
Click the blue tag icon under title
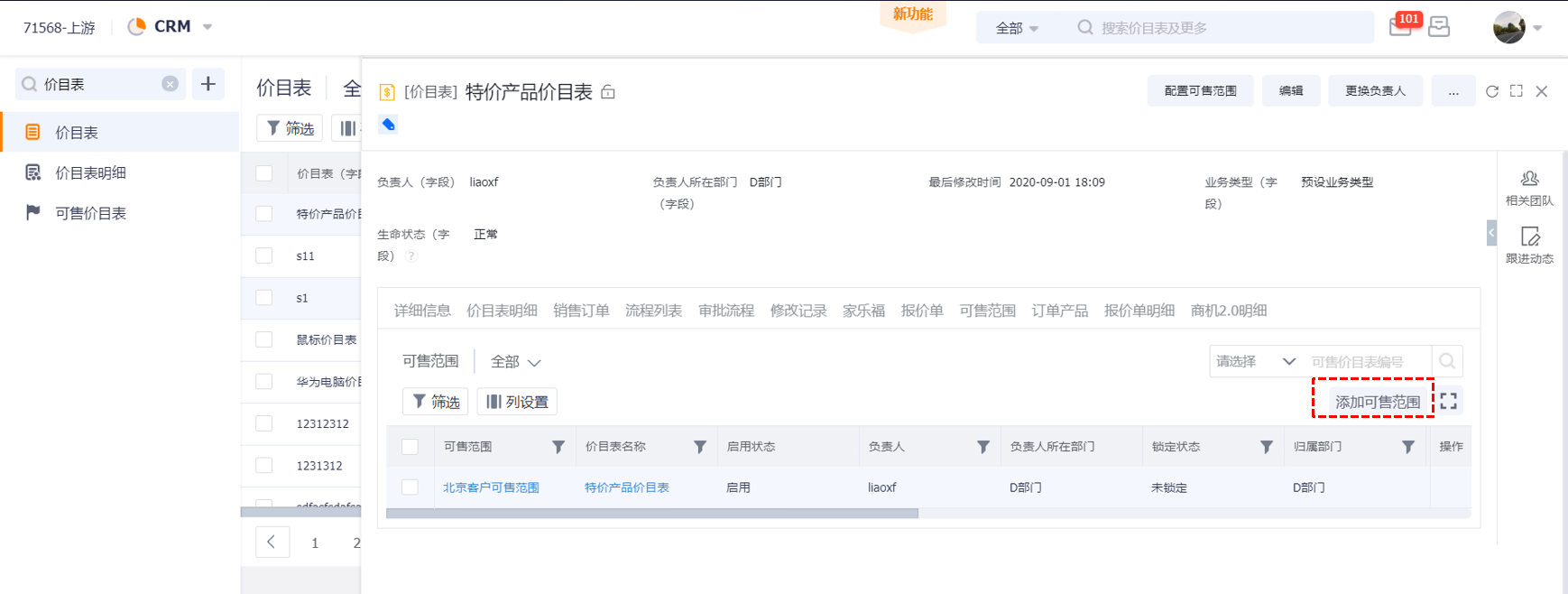click(388, 125)
